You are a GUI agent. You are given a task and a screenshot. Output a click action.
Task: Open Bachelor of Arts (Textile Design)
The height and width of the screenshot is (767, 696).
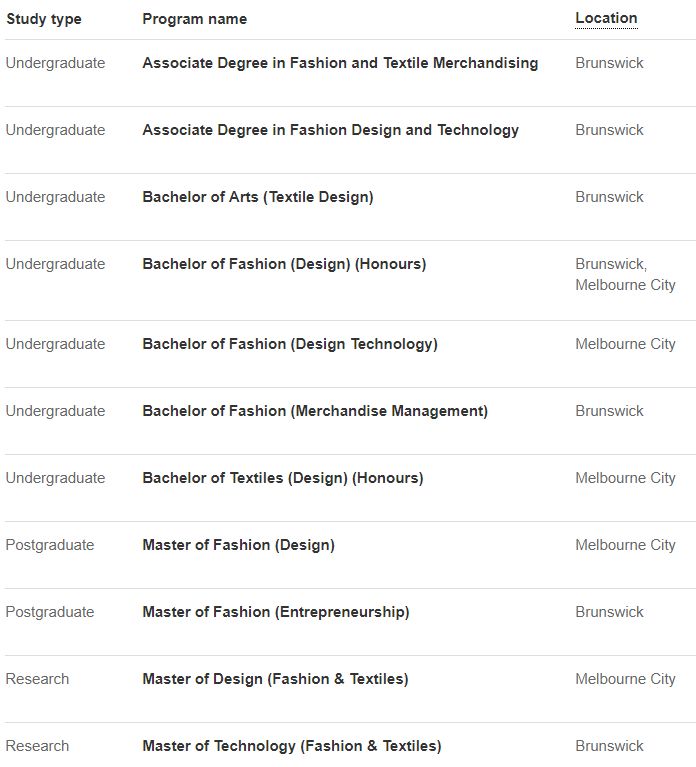click(258, 197)
